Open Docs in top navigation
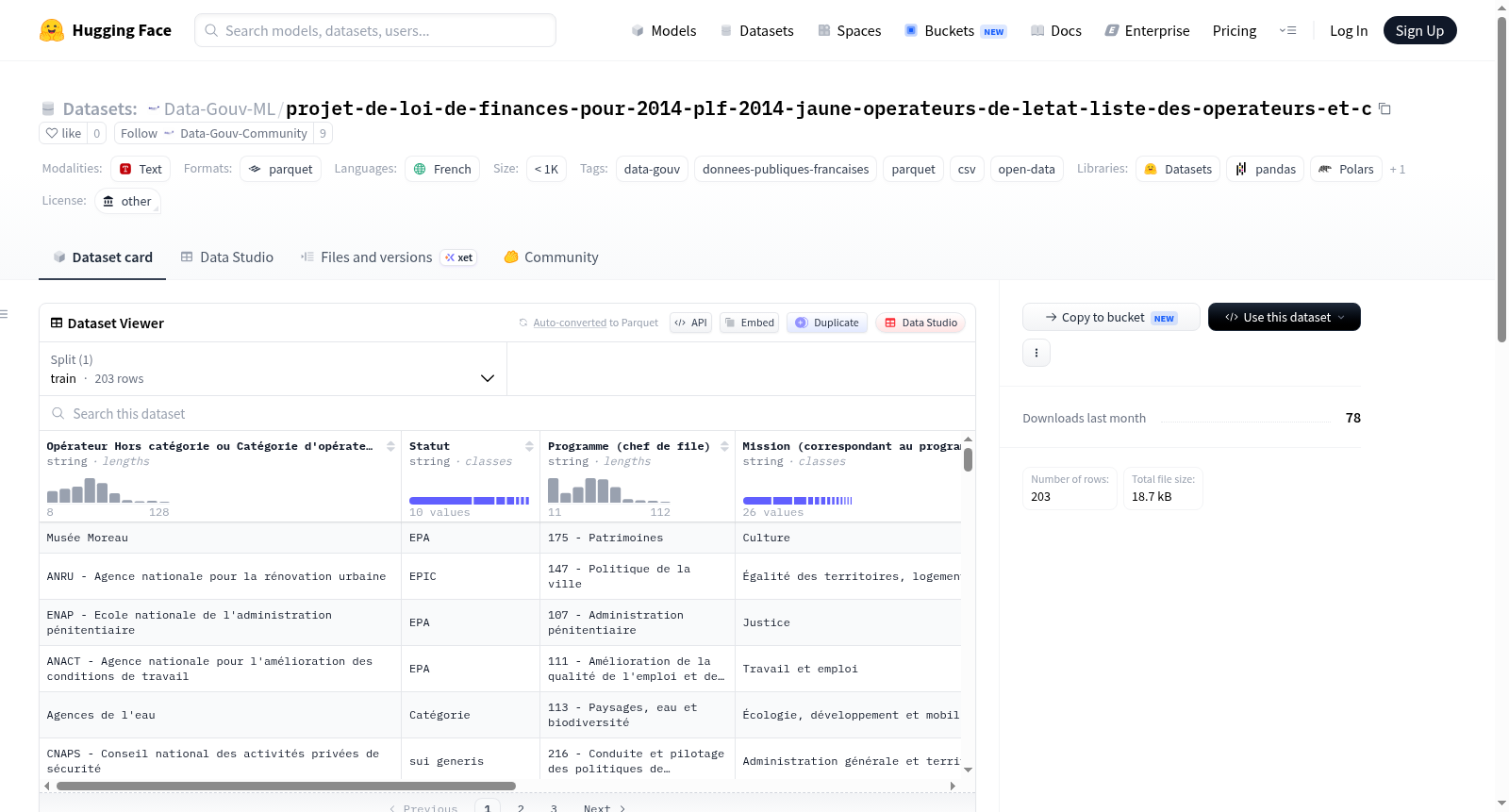The height and width of the screenshot is (812, 1509). (x=1056, y=30)
